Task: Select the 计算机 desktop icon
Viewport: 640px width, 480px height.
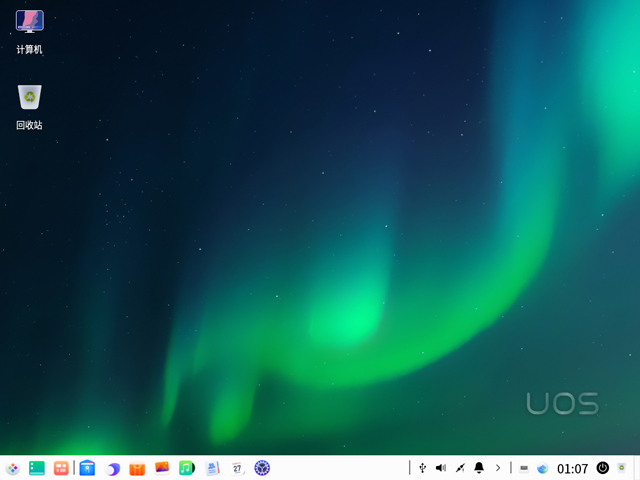Action: 29,32
